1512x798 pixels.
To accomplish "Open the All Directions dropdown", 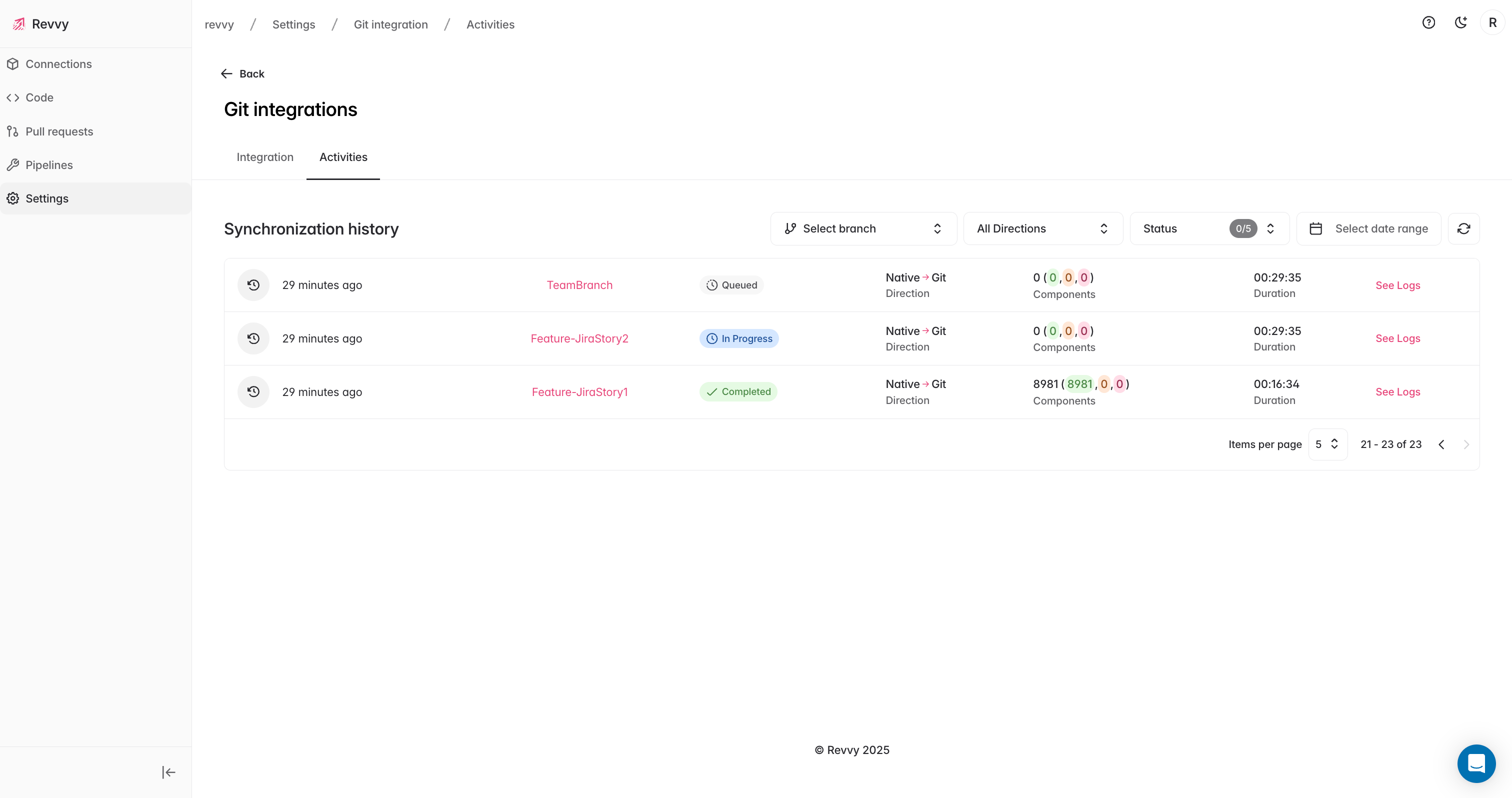I will (1042, 229).
